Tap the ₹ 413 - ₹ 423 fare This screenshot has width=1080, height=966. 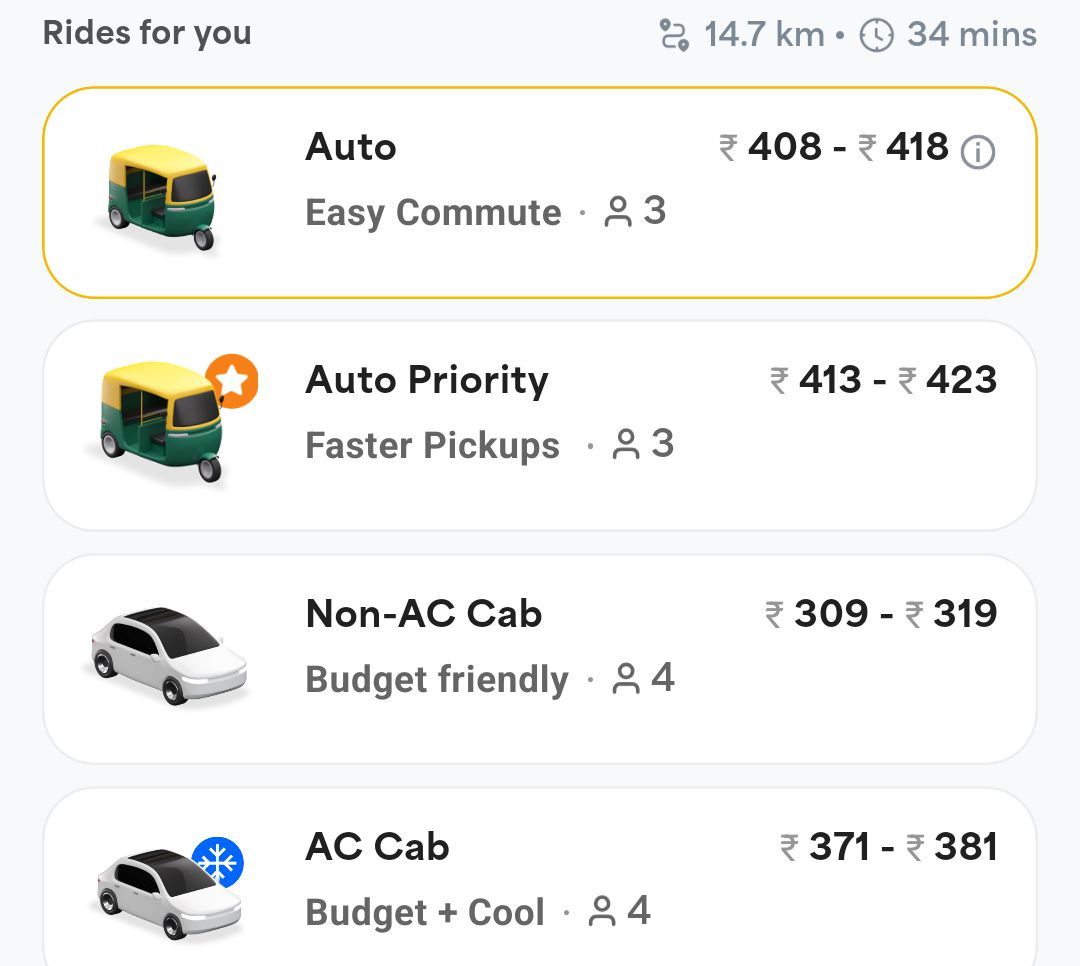tap(883, 380)
